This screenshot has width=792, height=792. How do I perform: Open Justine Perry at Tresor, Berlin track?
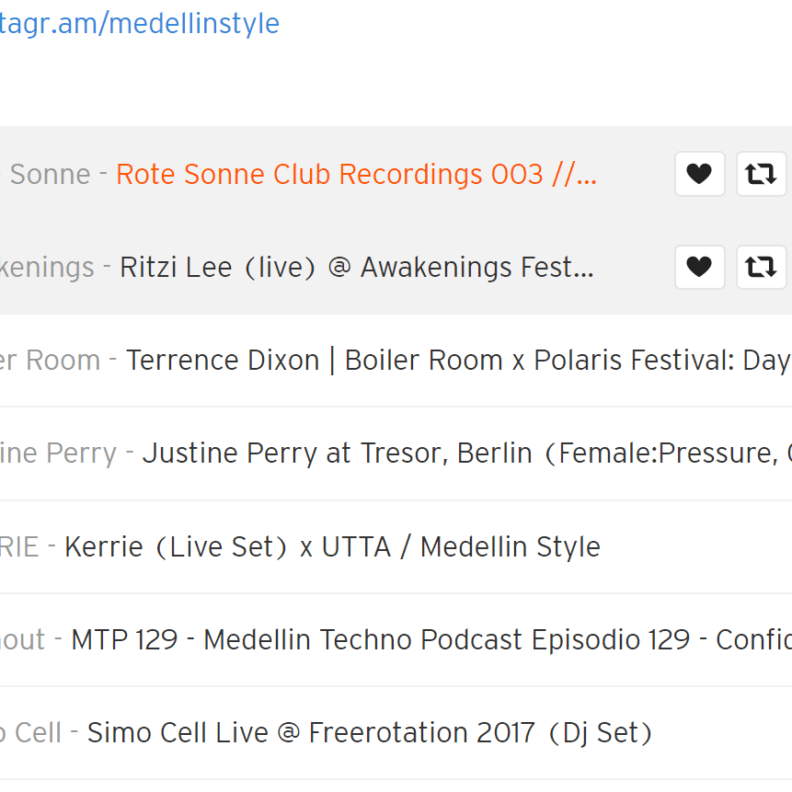click(x=467, y=453)
